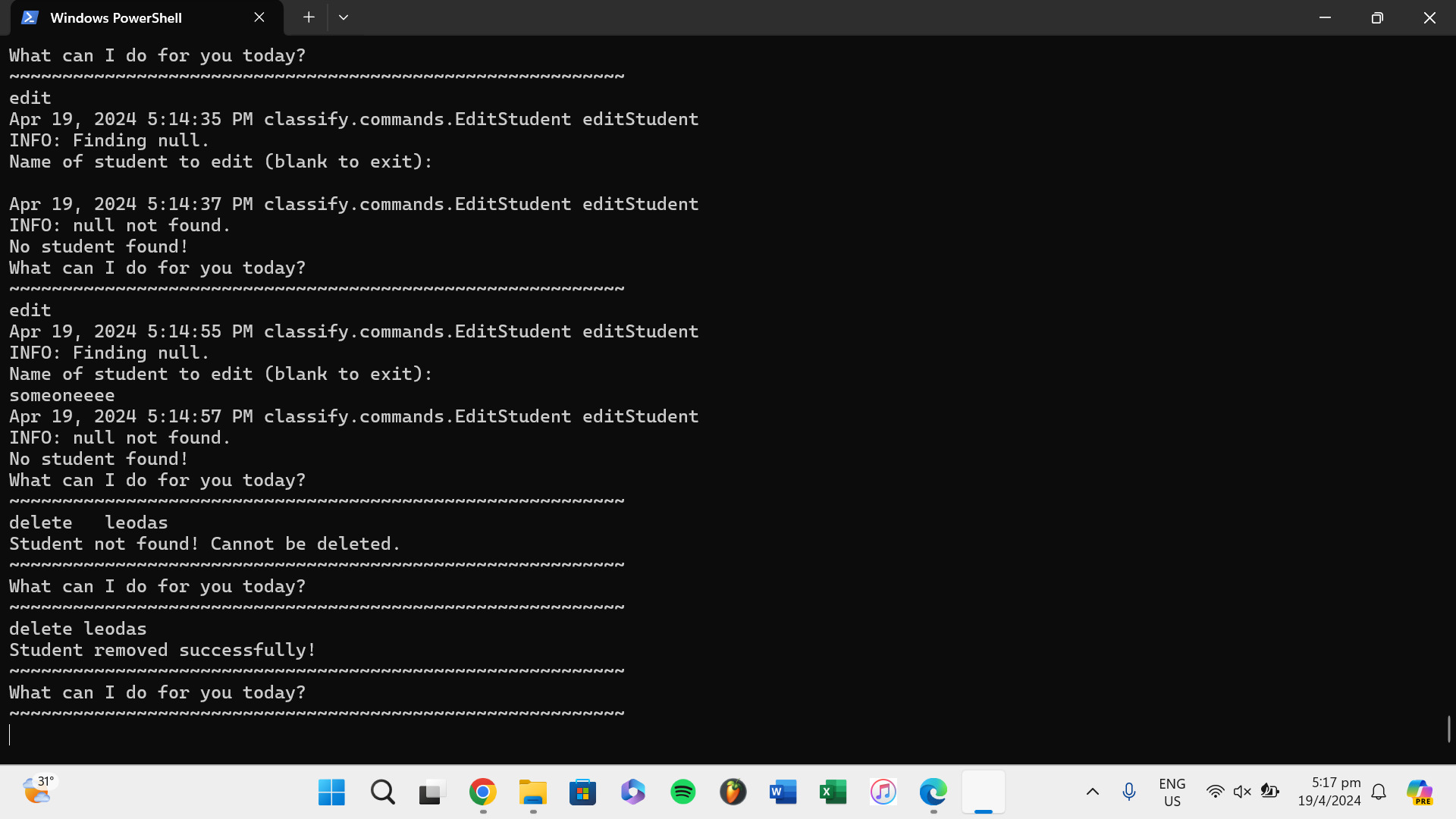Open taskbar Search
This screenshot has height=819, width=1456.
382,792
